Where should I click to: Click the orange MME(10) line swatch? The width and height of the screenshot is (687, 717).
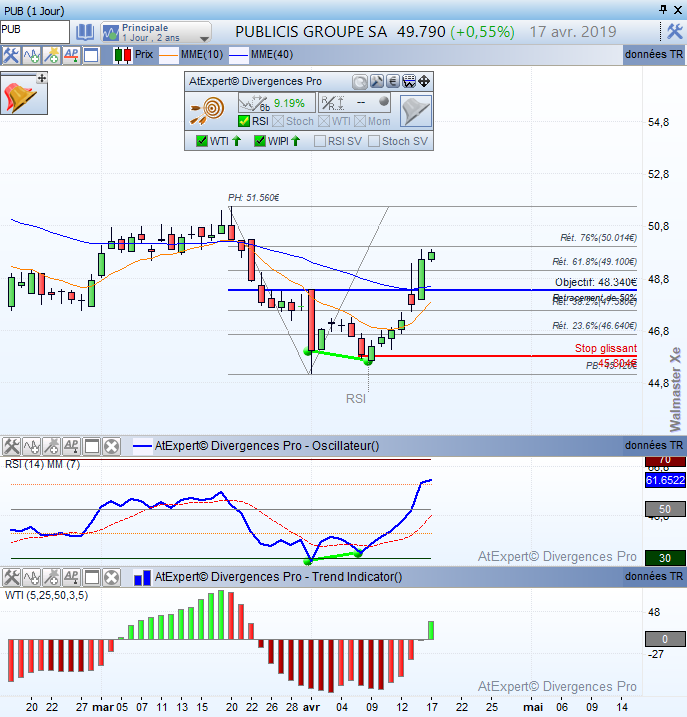click(168, 55)
